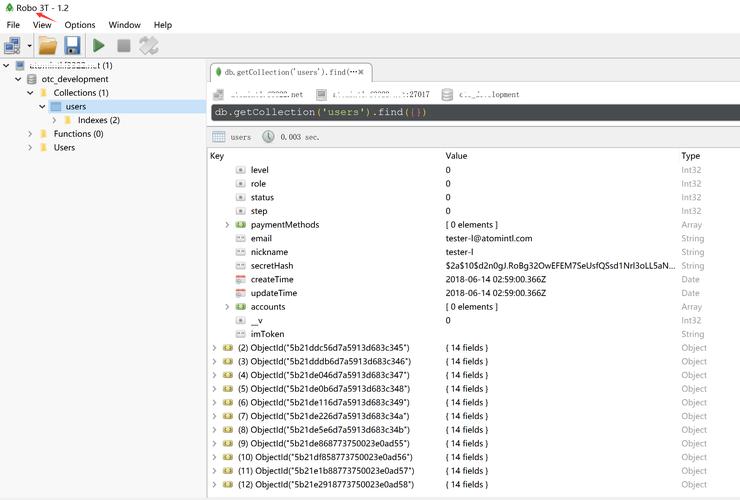
Task: Open the File menu
Action: [x=13, y=25]
